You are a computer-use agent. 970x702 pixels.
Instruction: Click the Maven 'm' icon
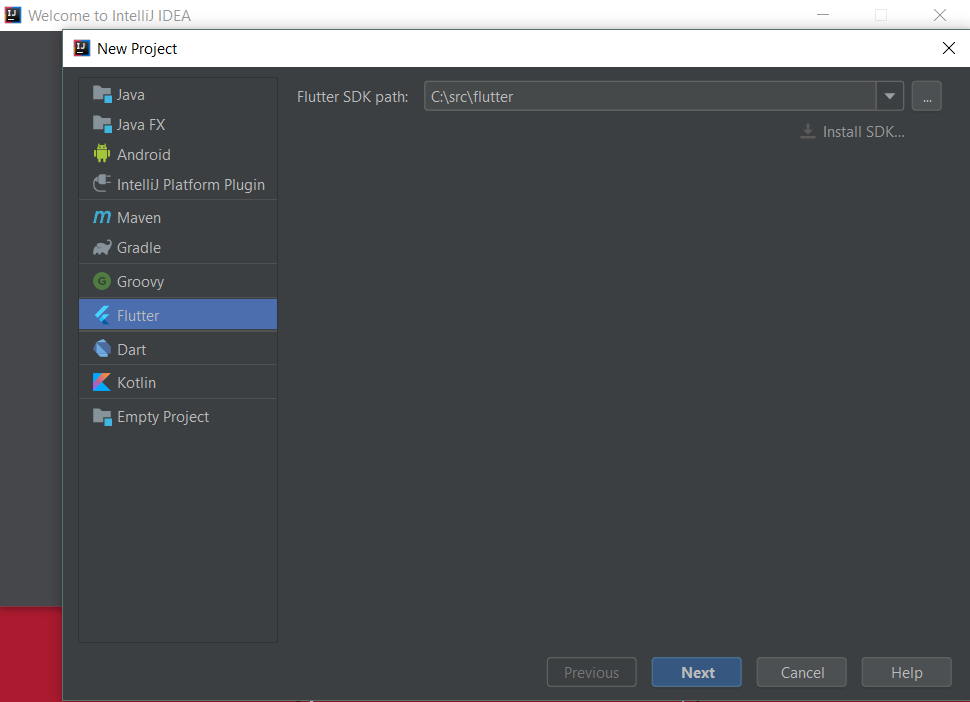click(102, 218)
